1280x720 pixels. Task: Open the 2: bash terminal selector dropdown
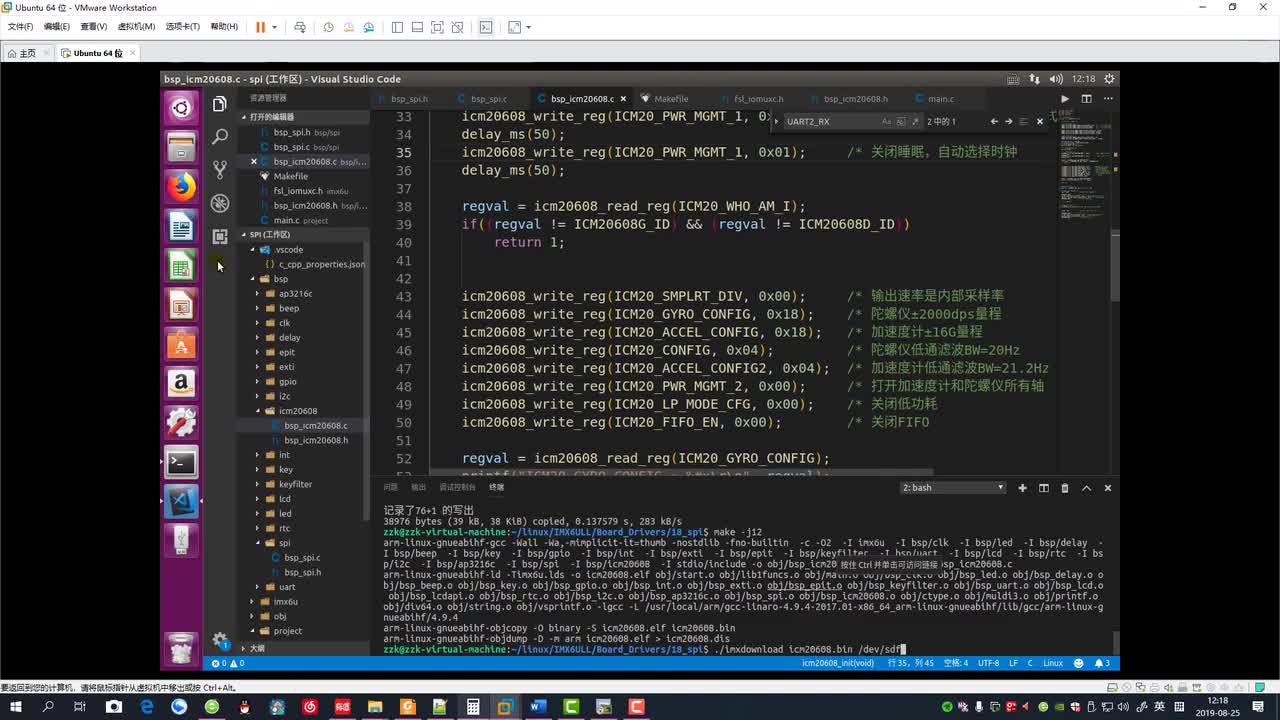(953, 488)
